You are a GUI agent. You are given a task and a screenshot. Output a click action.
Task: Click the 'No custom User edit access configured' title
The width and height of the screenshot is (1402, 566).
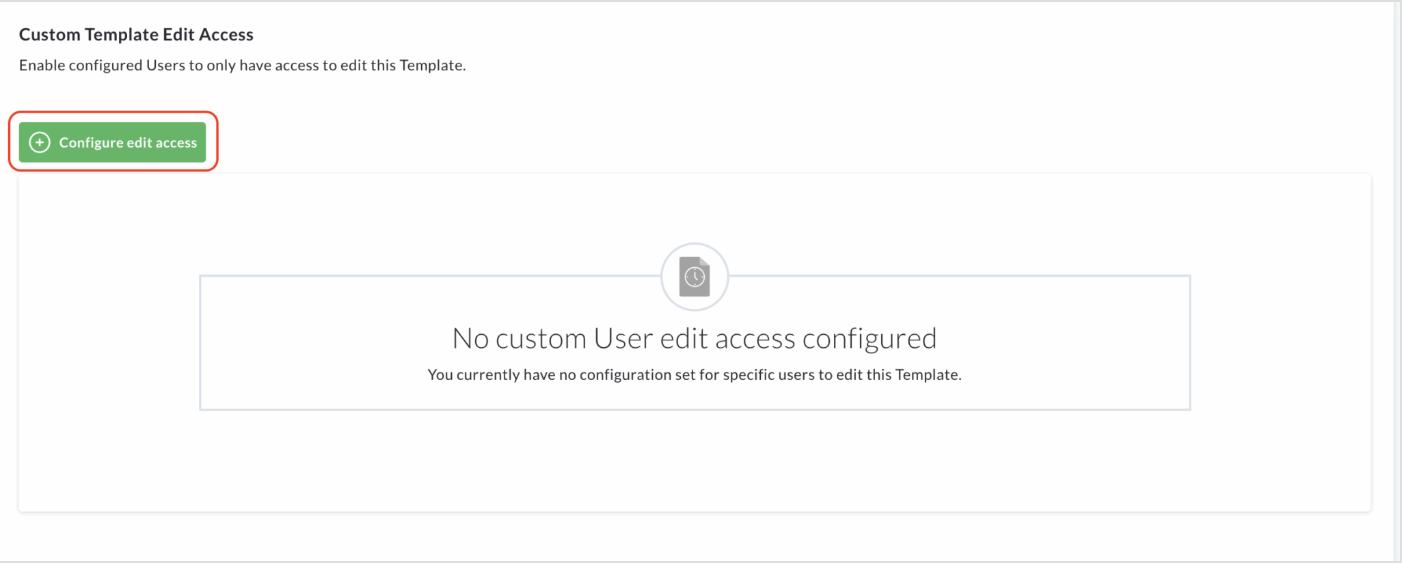click(695, 338)
